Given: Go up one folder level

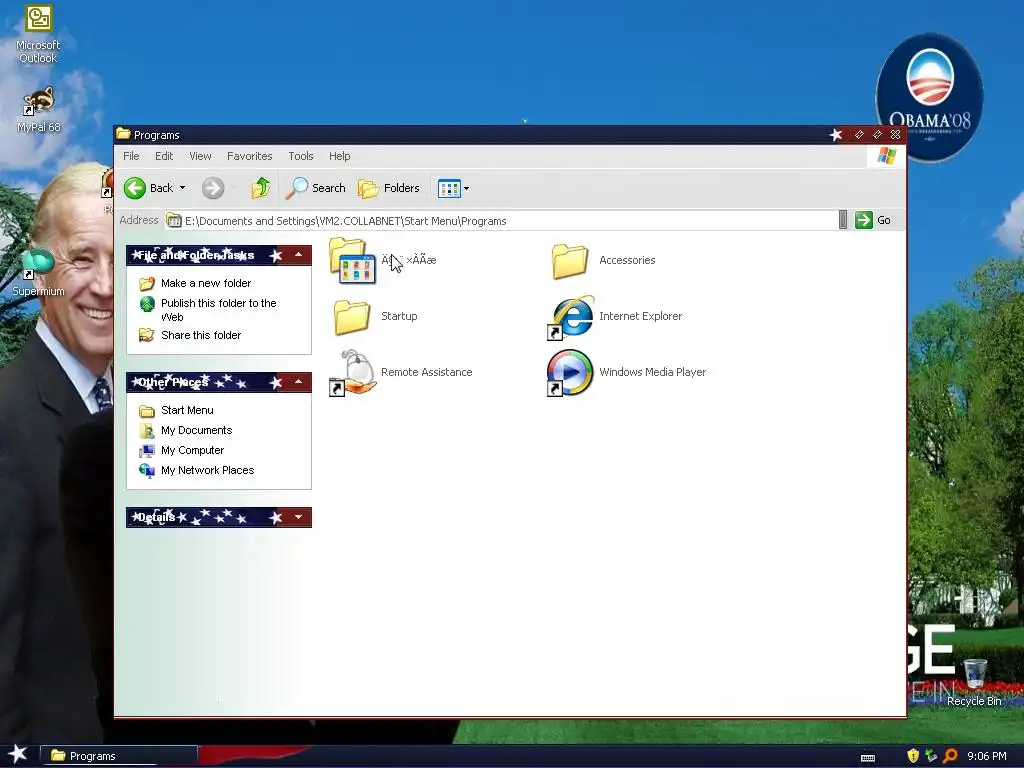Looking at the screenshot, I should (261, 188).
